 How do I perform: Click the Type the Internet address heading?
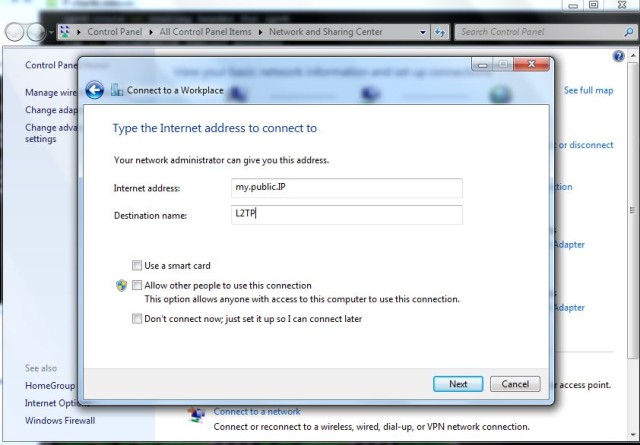[x=215, y=128]
